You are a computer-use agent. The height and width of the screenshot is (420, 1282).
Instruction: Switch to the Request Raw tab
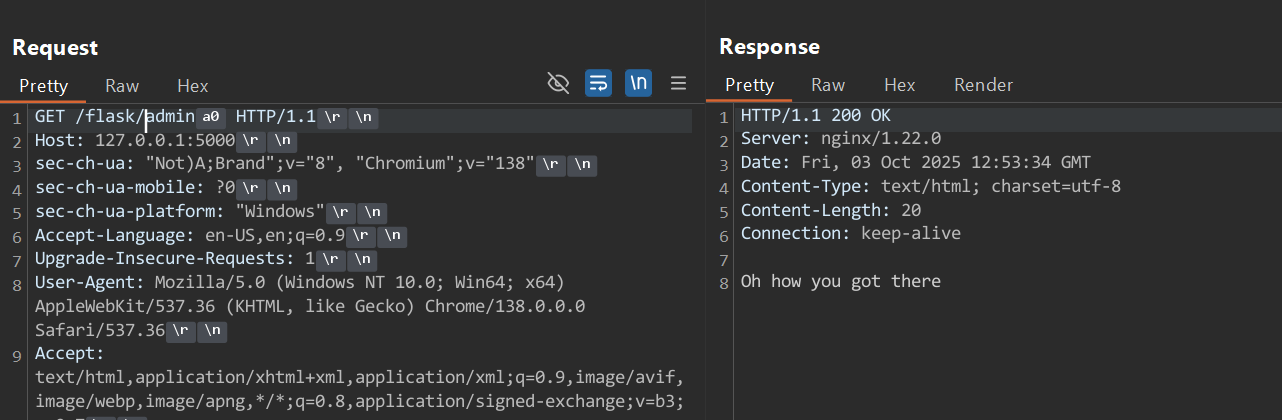122,86
